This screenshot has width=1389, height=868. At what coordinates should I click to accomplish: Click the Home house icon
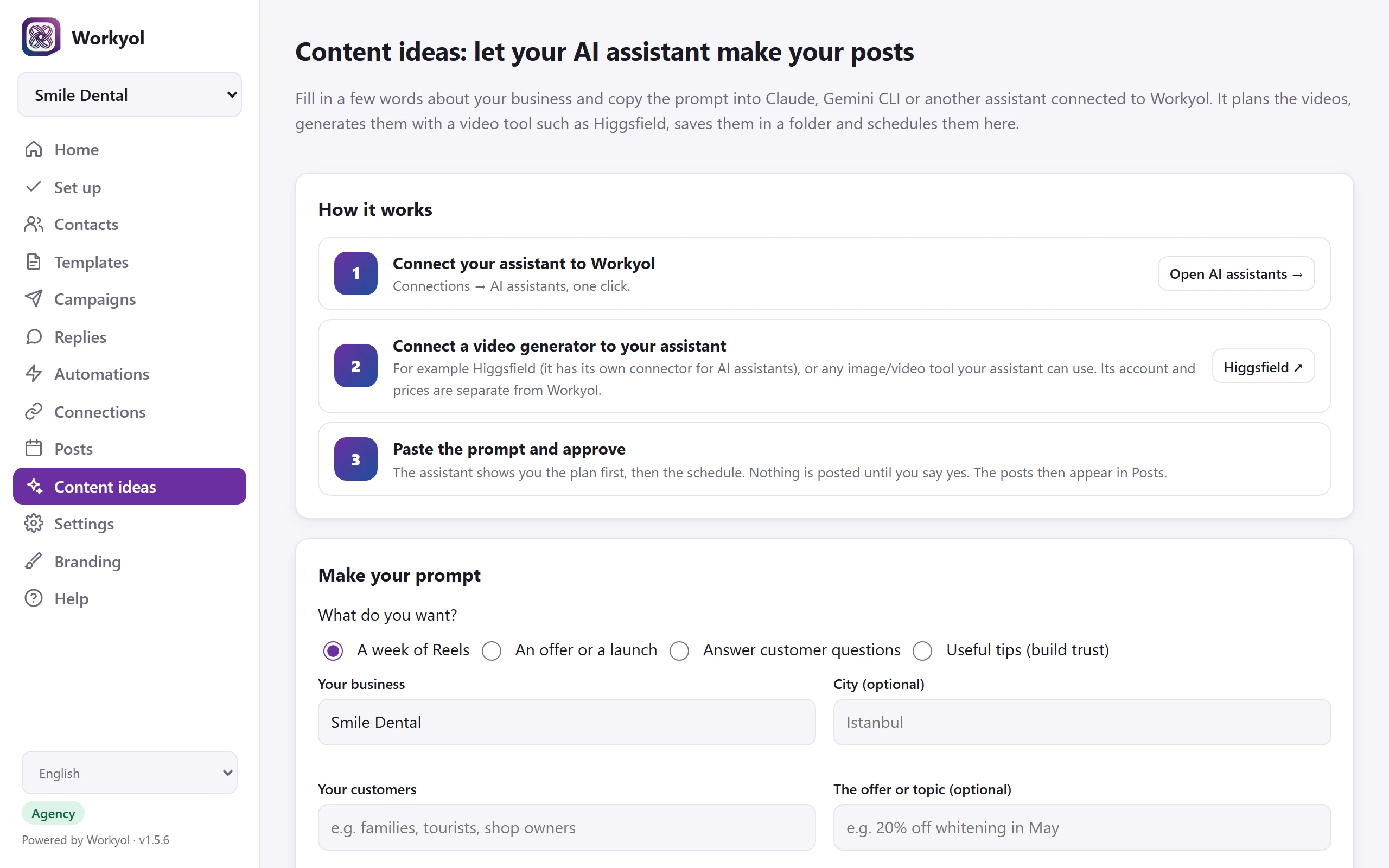point(34,149)
